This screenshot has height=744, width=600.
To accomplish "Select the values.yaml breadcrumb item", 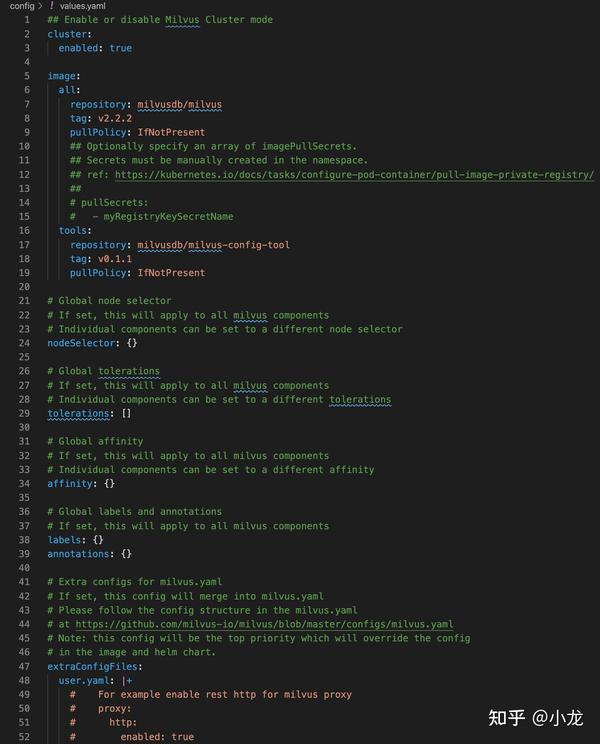I will tap(85, 5).
